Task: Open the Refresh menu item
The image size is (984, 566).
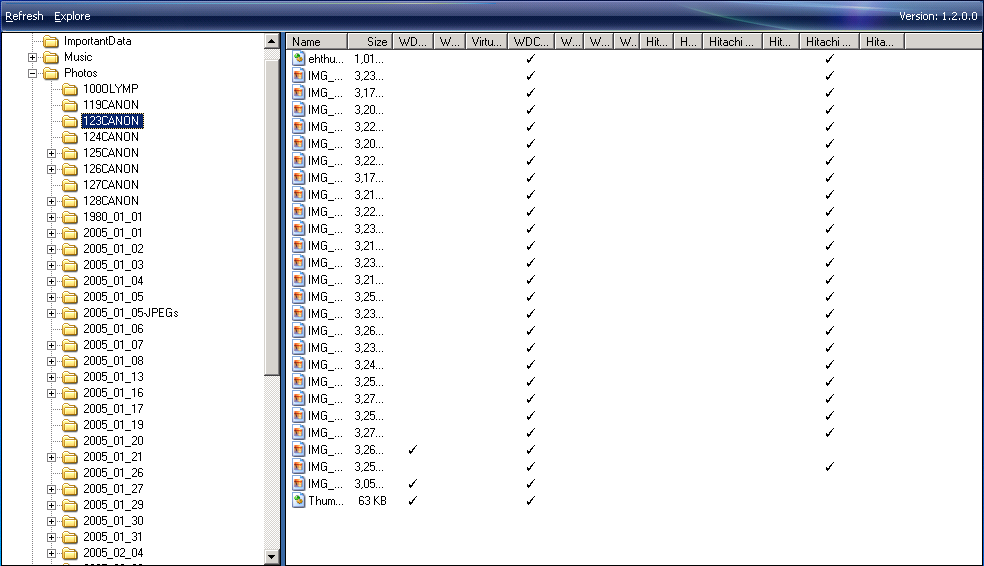Action: [24, 16]
